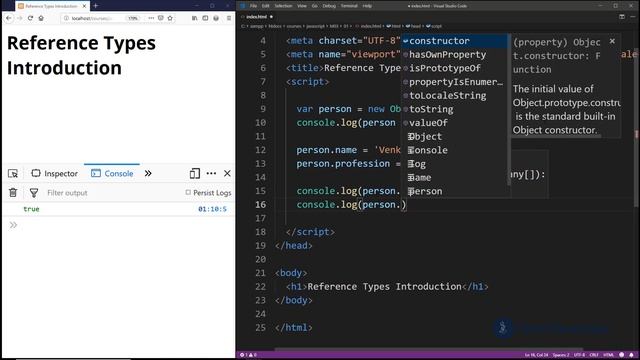Open editor More Actions ellipsis in VS Code
This screenshot has height=360, width=640.
click(633, 17)
